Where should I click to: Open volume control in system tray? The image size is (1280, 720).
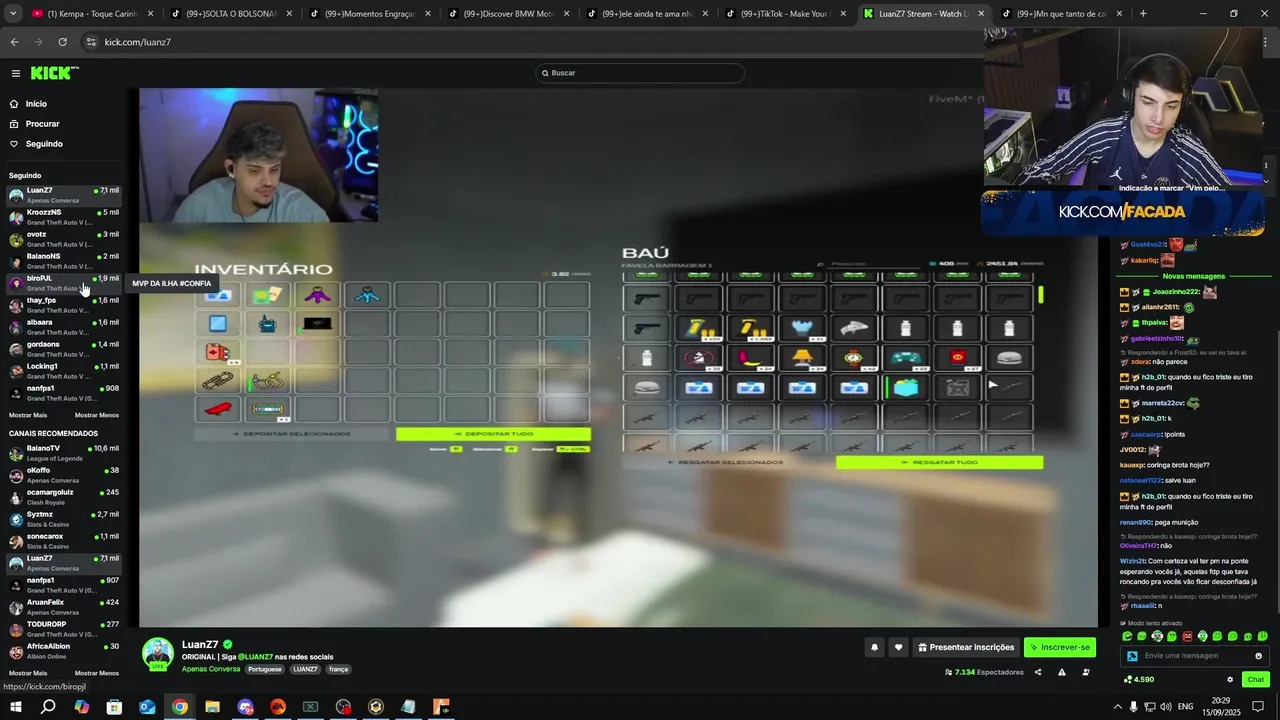tap(1165, 707)
